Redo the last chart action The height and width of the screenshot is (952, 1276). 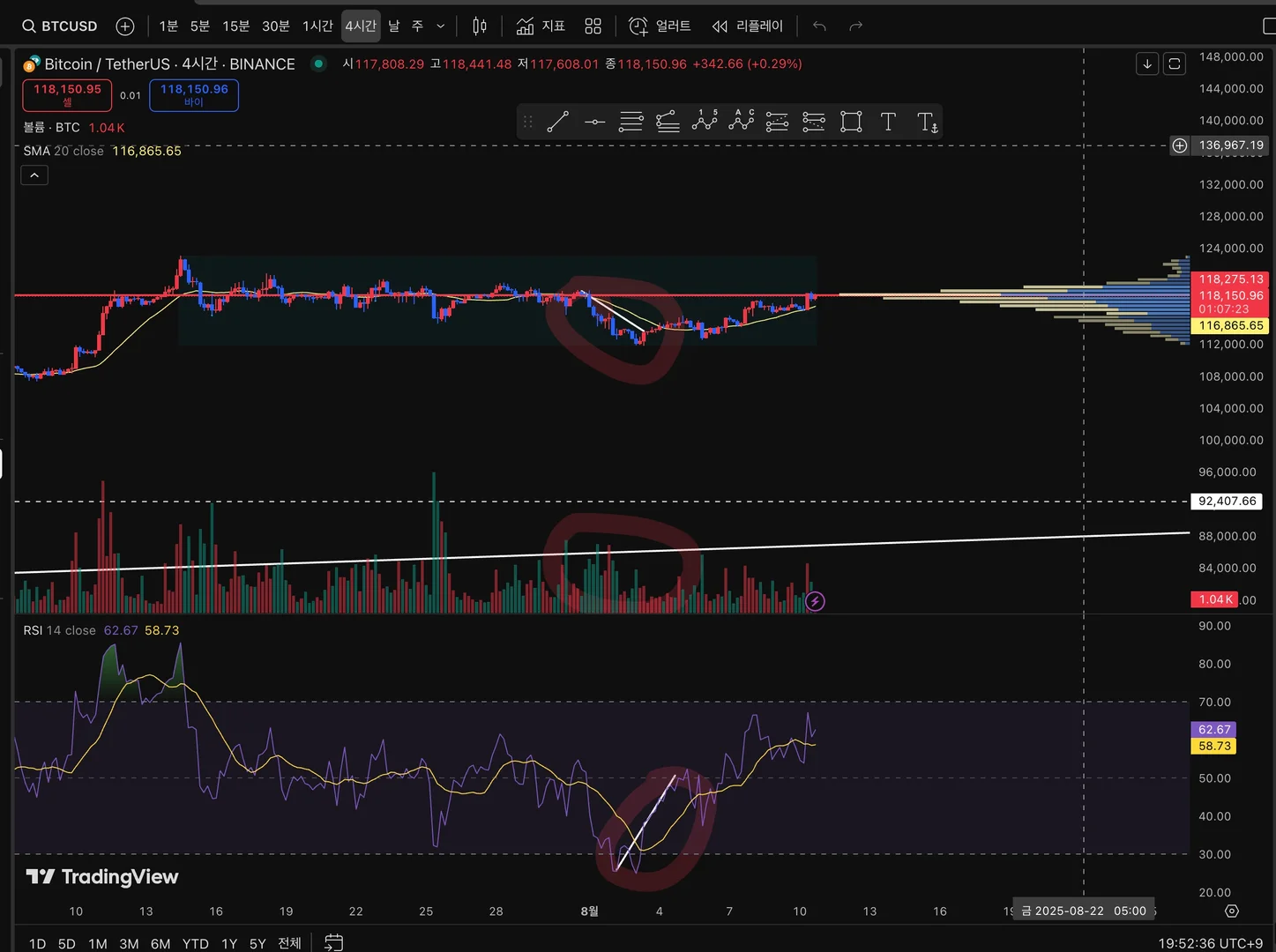855,26
